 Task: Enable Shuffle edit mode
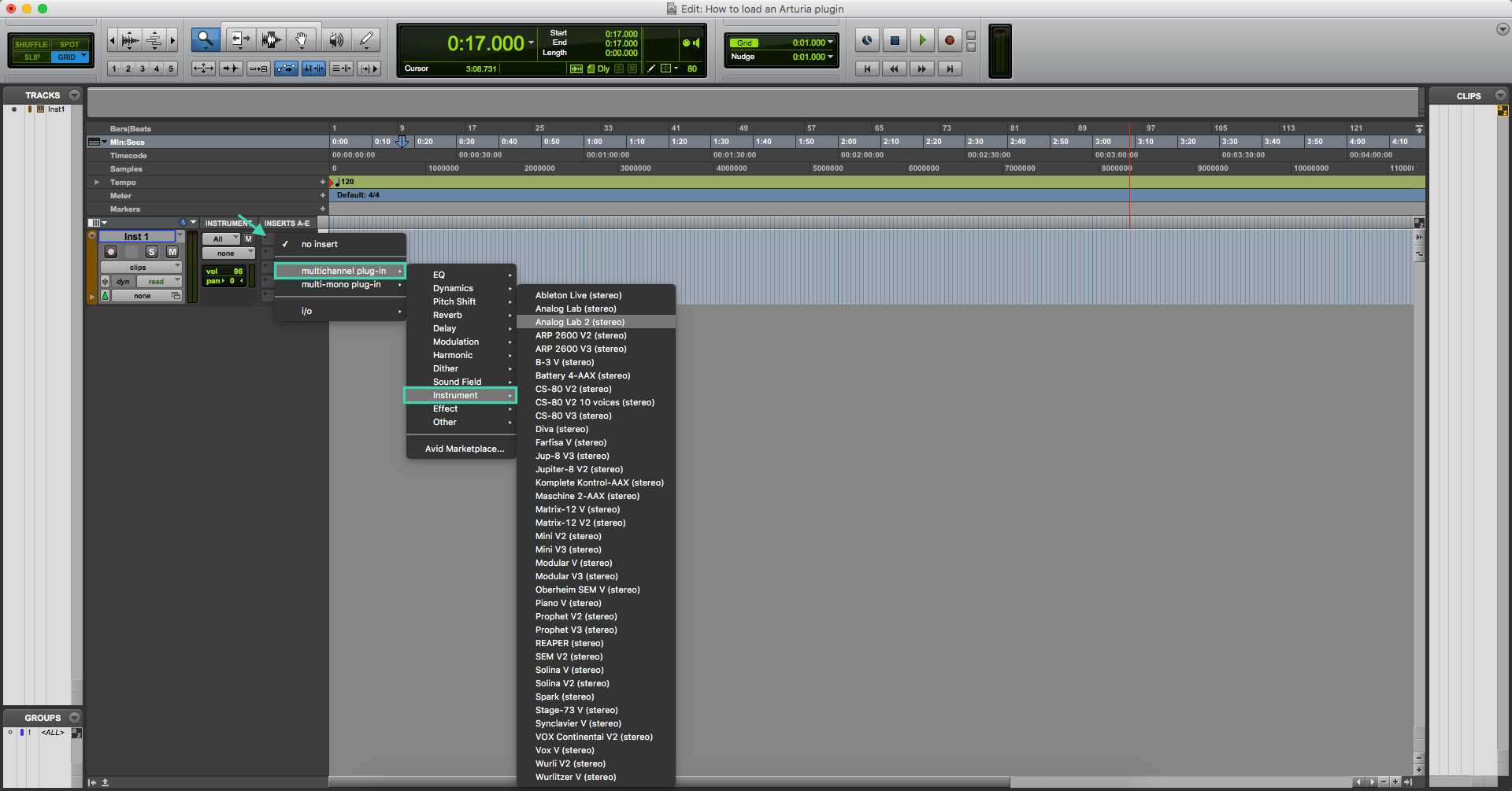(x=31, y=44)
